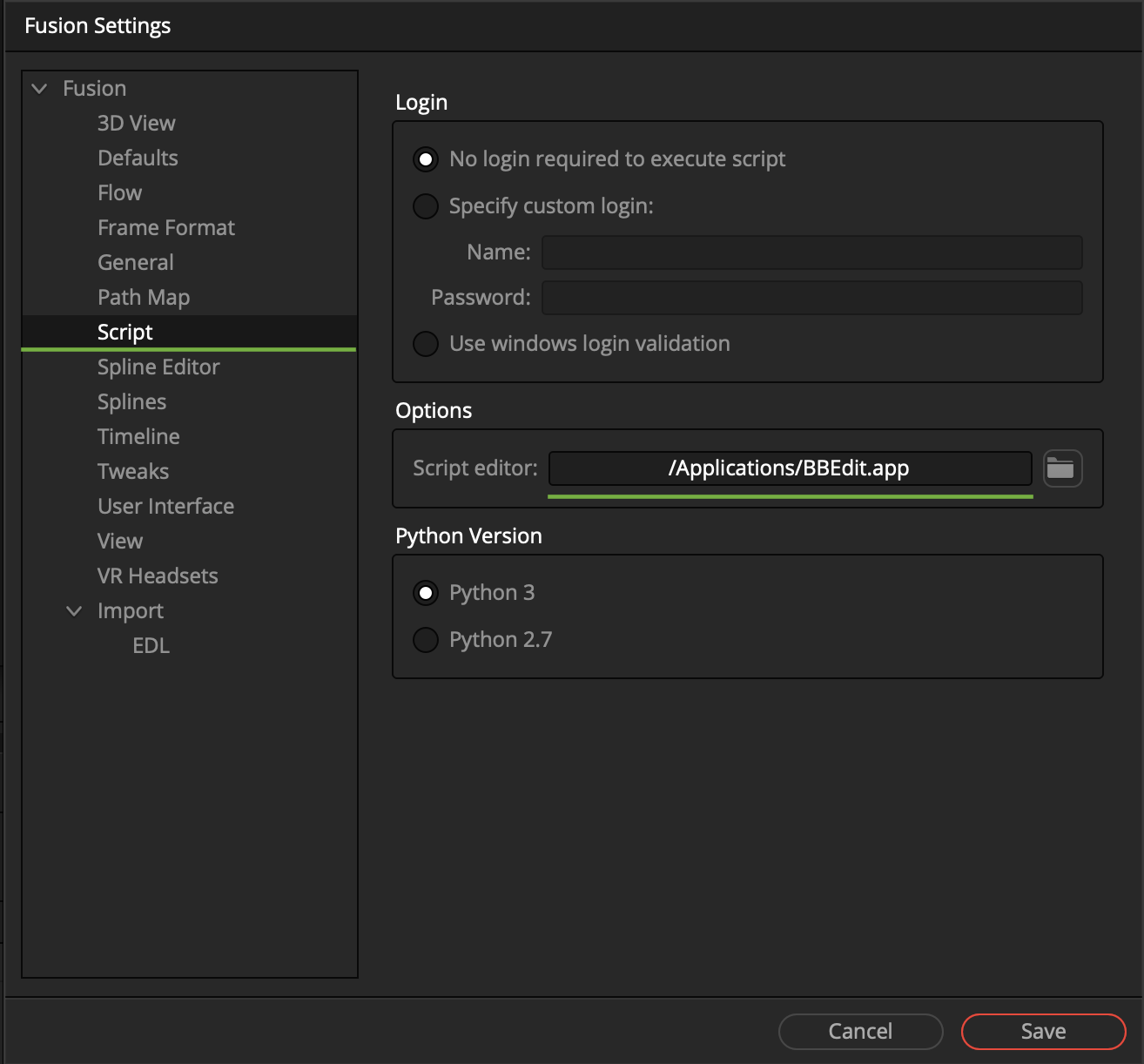The height and width of the screenshot is (1064, 1144).
Task: Select Frame Format in sidebar
Action: pos(166,228)
